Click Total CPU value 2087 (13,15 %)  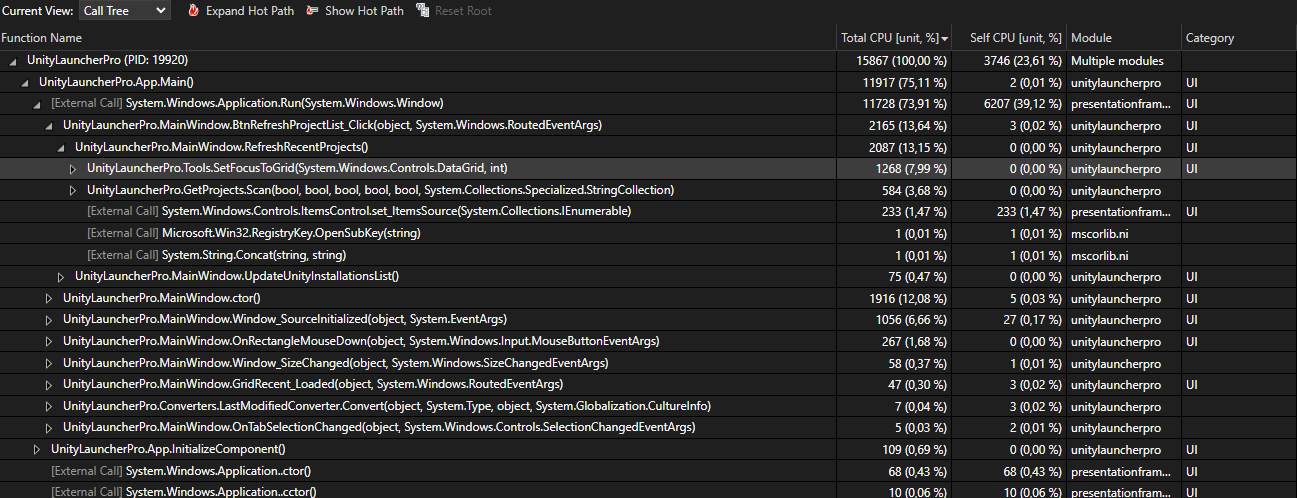908,147
